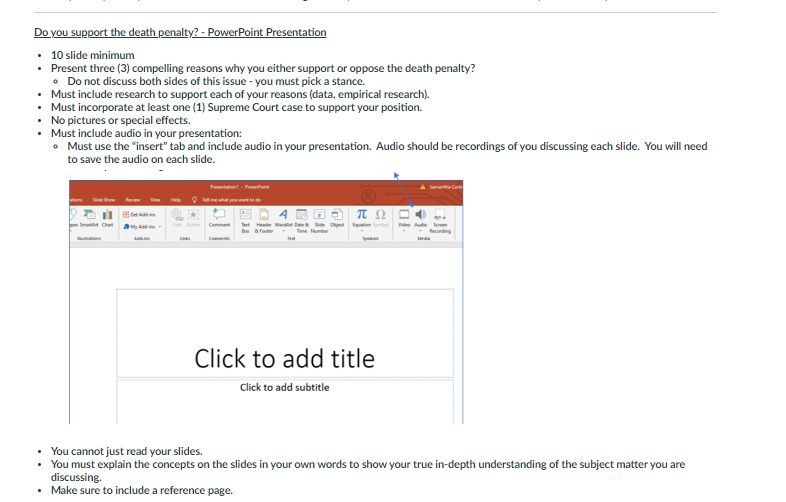
Task: Open the Help tab
Action: click(175, 200)
